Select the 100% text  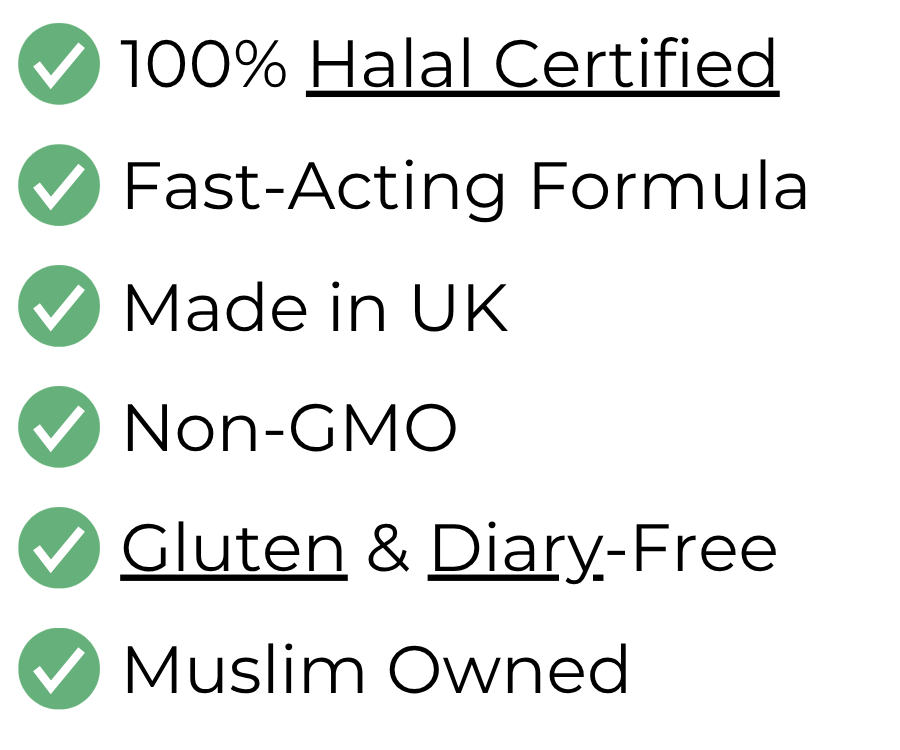point(206,64)
